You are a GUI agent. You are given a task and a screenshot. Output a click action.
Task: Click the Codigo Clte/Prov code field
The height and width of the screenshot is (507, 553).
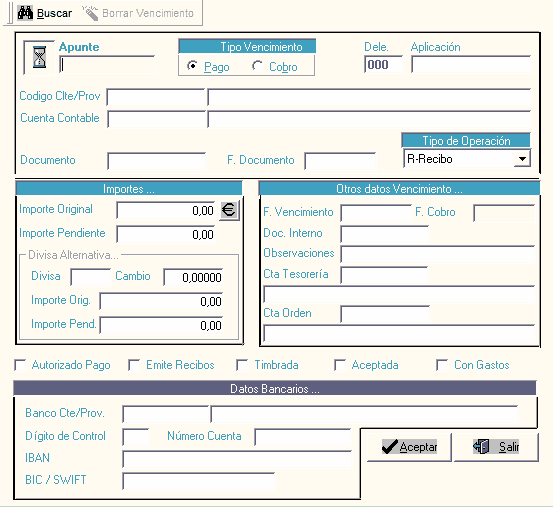coord(156,97)
